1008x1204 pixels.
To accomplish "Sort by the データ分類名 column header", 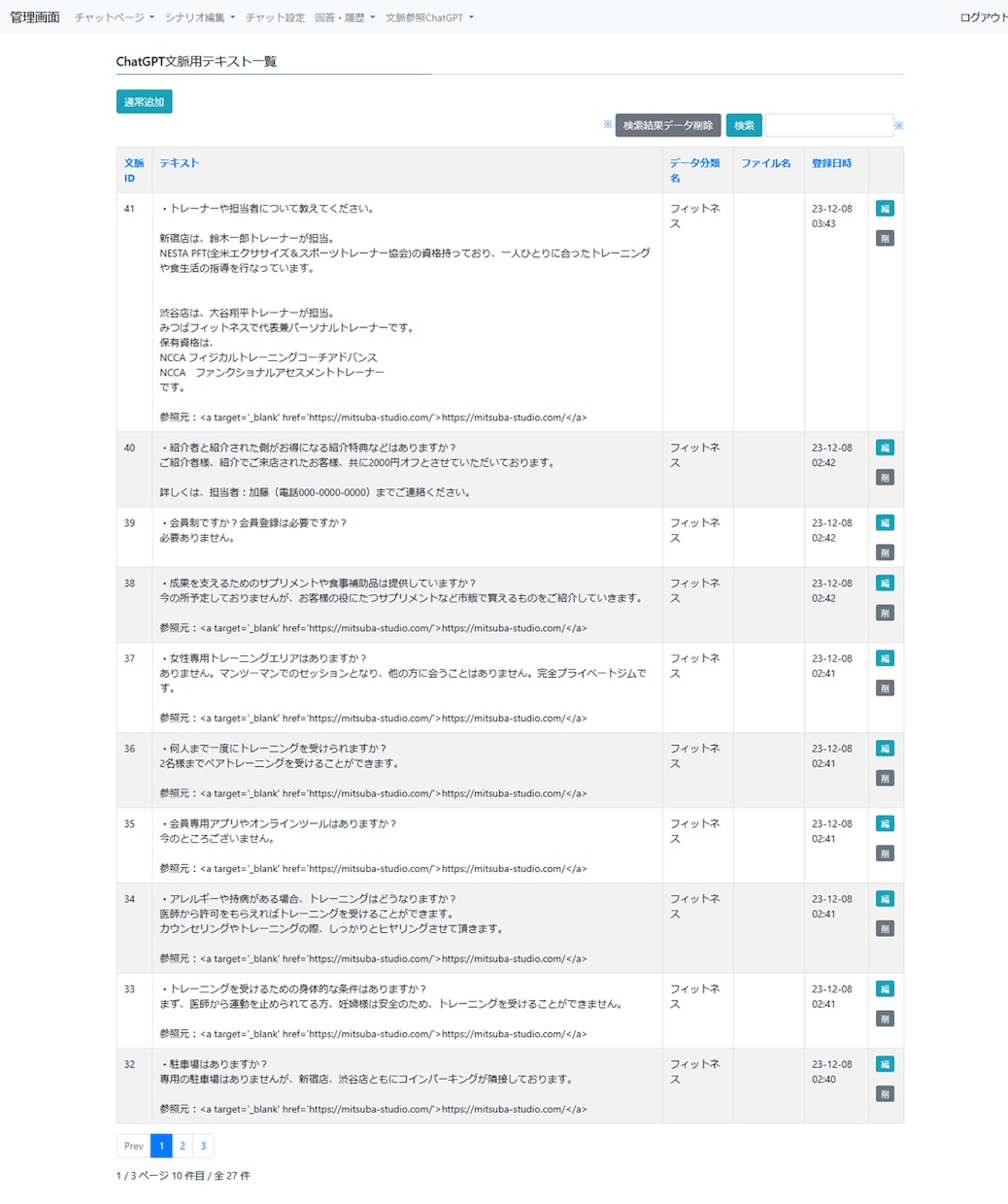I will (694, 170).
